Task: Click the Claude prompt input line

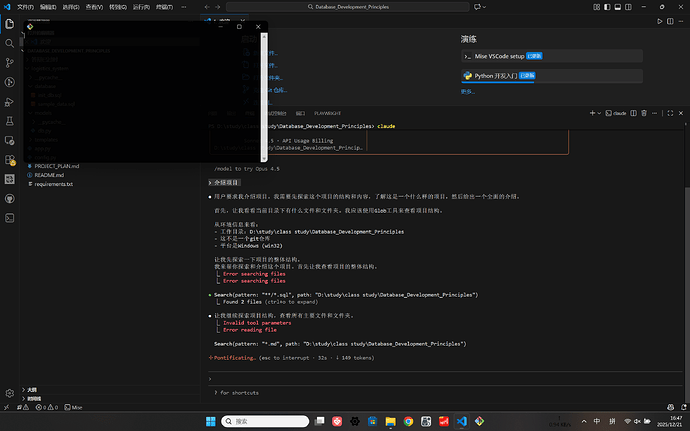Action: coord(444,379)
